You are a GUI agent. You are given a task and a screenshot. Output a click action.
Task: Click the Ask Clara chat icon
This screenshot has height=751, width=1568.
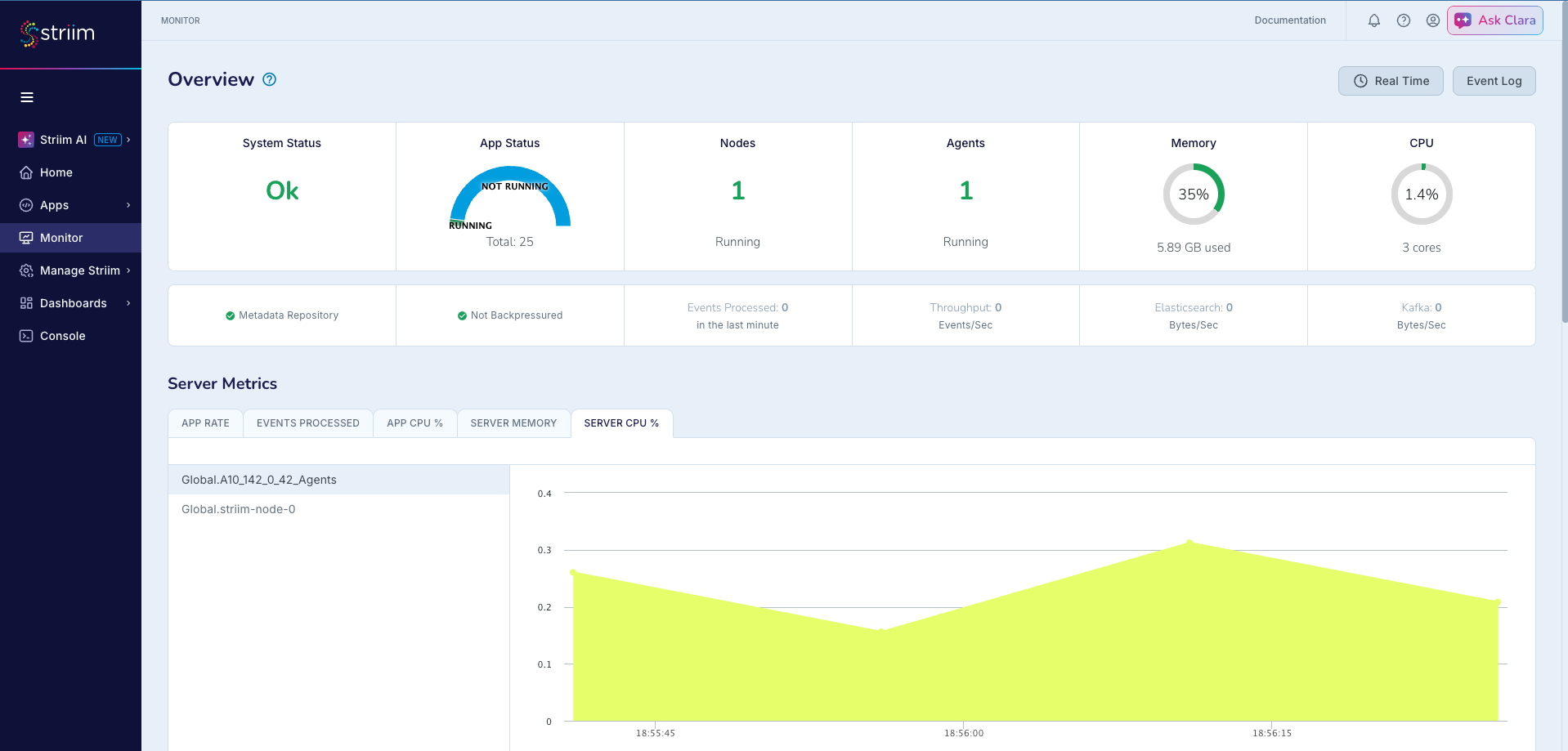(x=1463, y=20)
